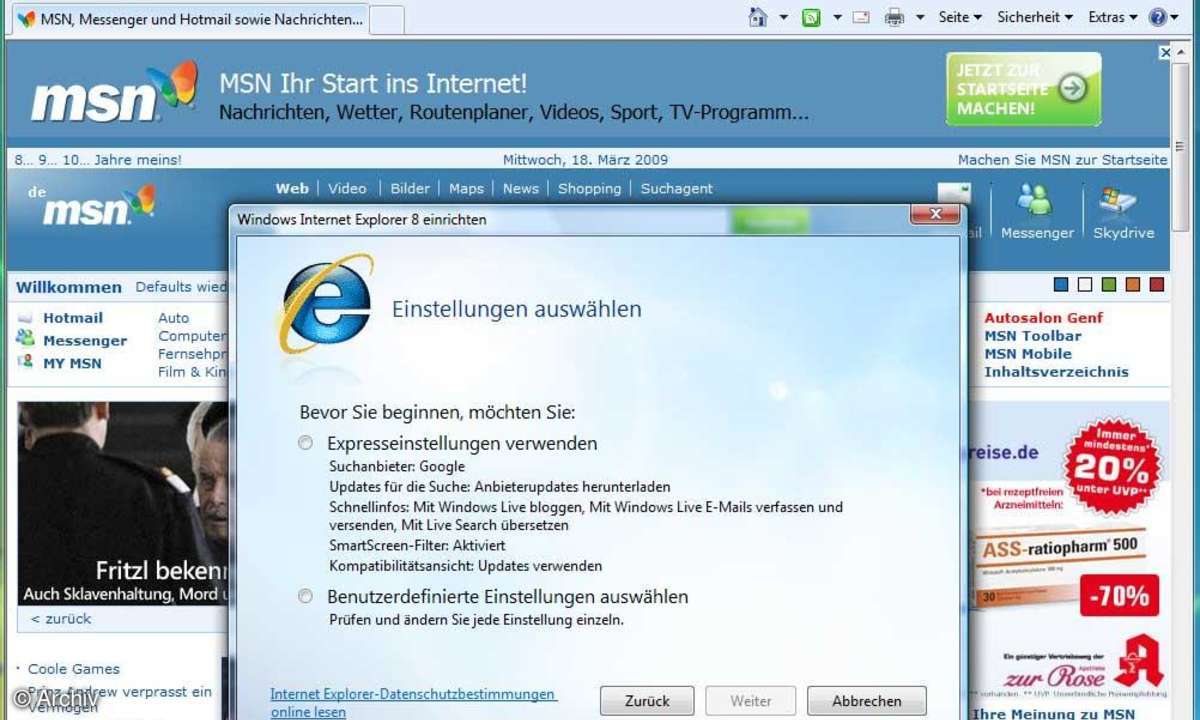Viewport: 1200px width, 720px height.
Task: Choose the white color theme swatch
Action: coord(1085,285)
